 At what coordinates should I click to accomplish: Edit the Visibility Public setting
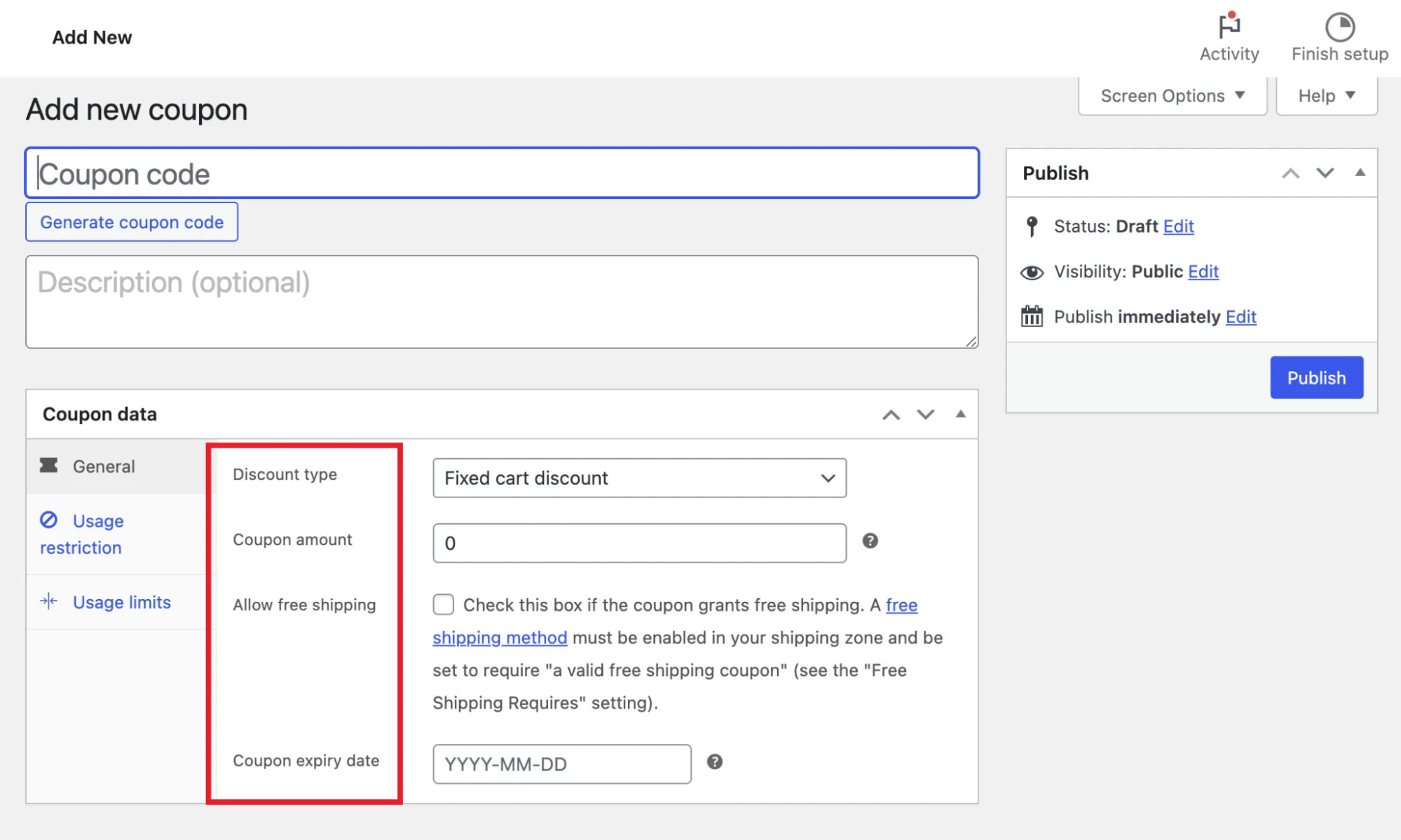point(1203,272)
